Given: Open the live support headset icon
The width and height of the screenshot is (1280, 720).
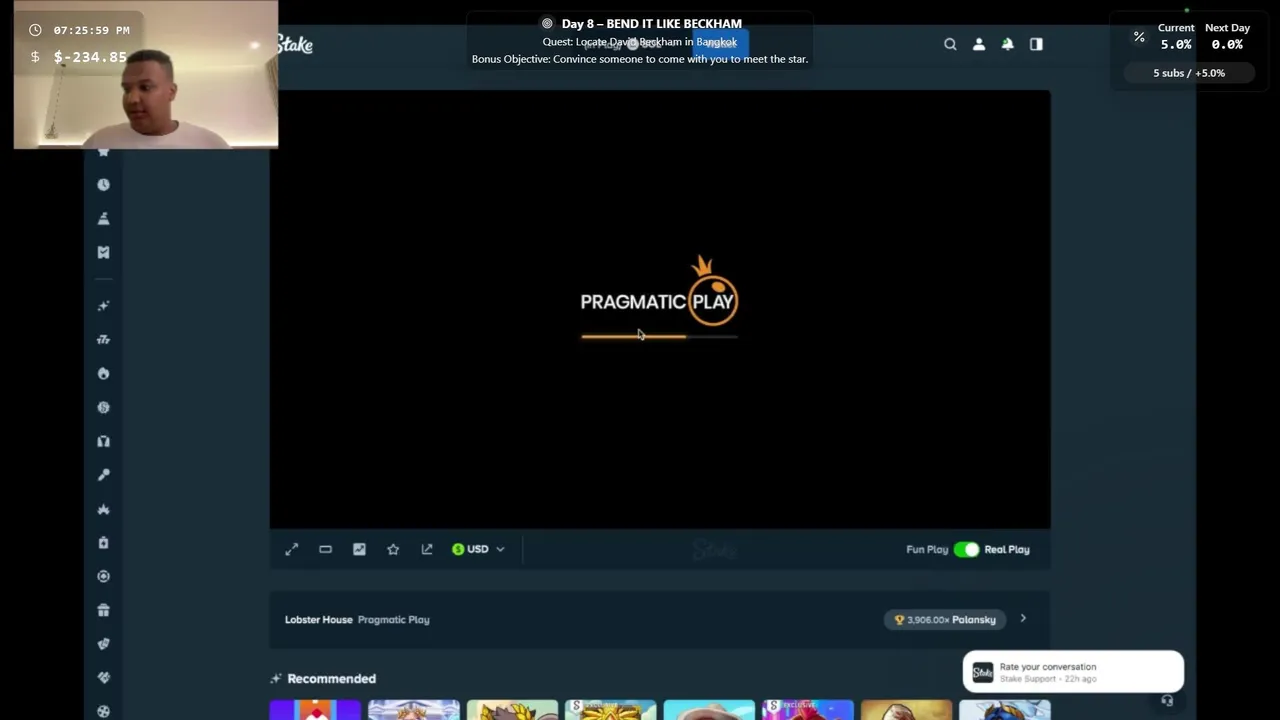Looking at the screenshot, I should click(1167, 701).
